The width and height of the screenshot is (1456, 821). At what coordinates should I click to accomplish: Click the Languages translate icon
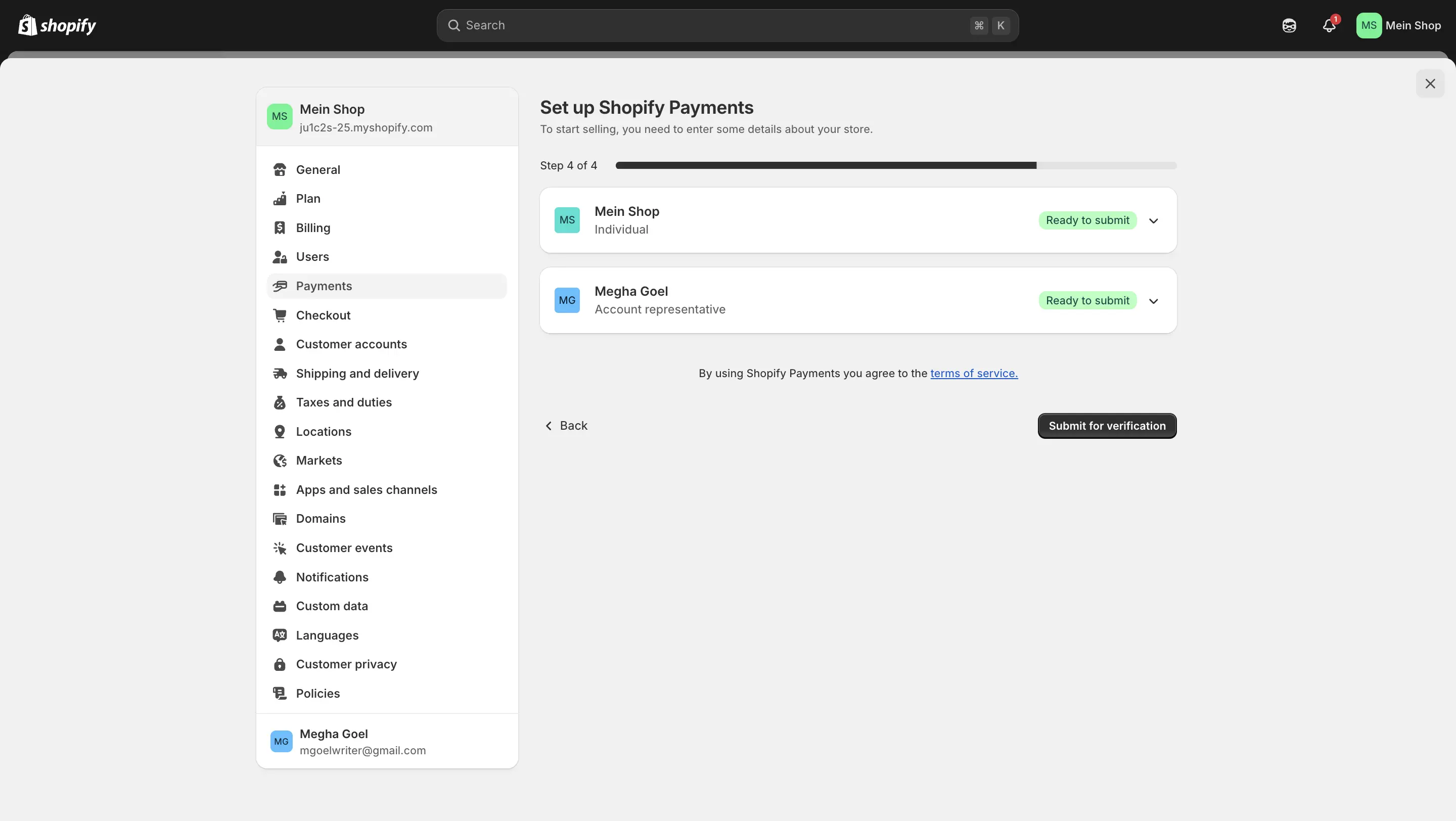tap(280, 635)
